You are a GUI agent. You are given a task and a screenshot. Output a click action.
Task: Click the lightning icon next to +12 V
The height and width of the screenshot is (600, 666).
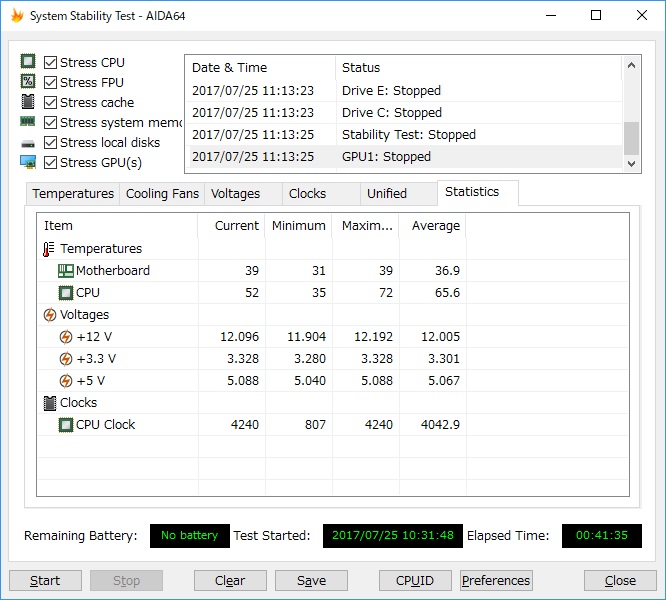click(65, 337)
